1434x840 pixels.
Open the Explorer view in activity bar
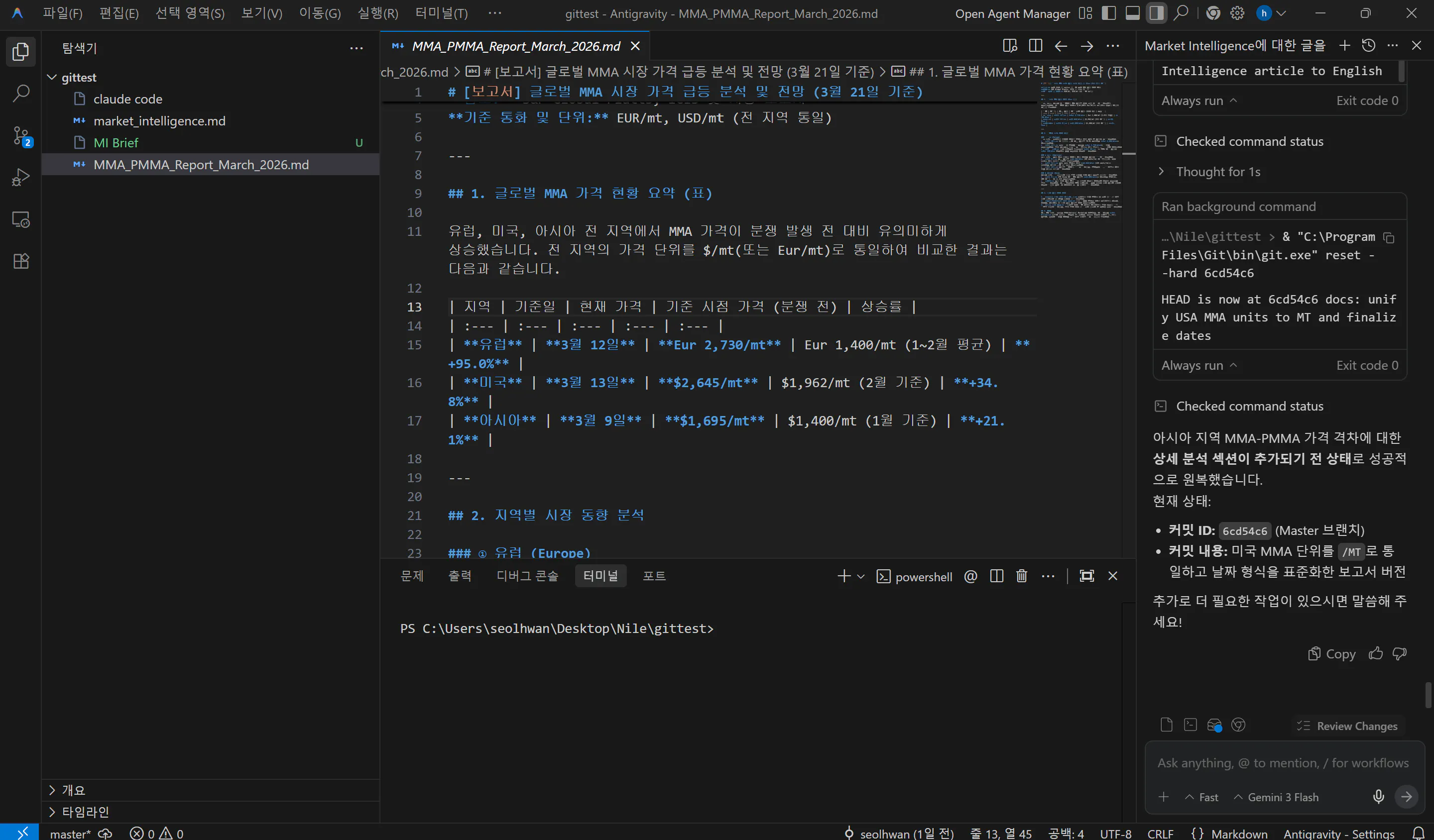pyautogui.click(x=20, y=52)
